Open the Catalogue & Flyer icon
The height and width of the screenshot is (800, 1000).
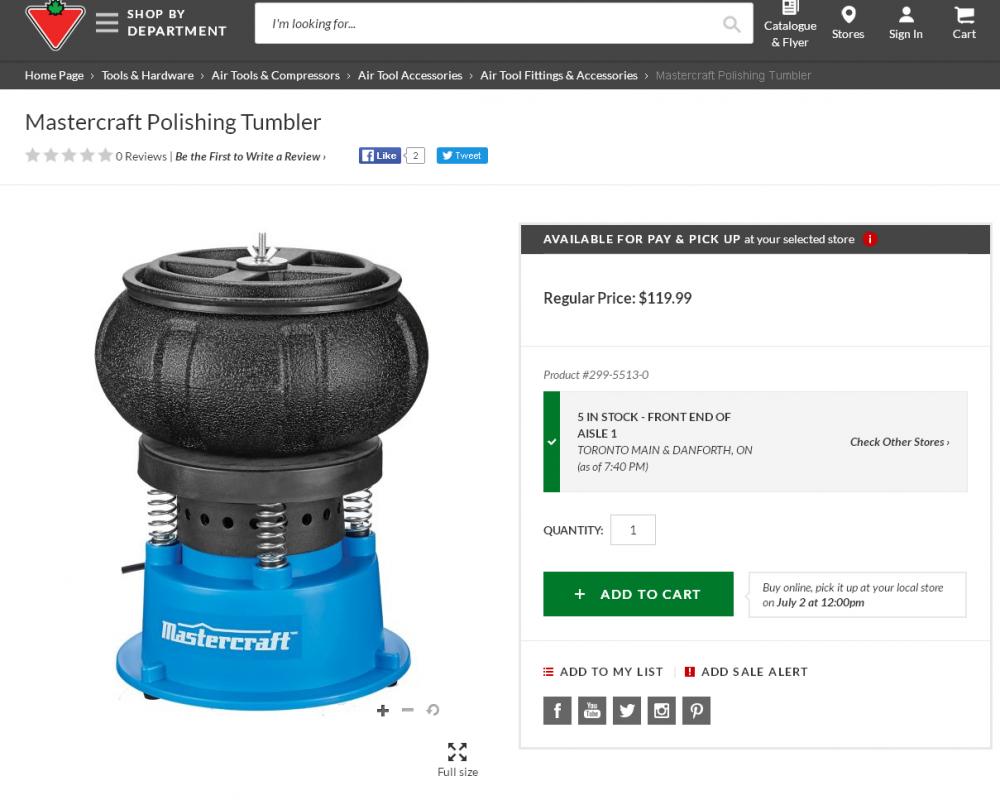(x=790, y=12)
